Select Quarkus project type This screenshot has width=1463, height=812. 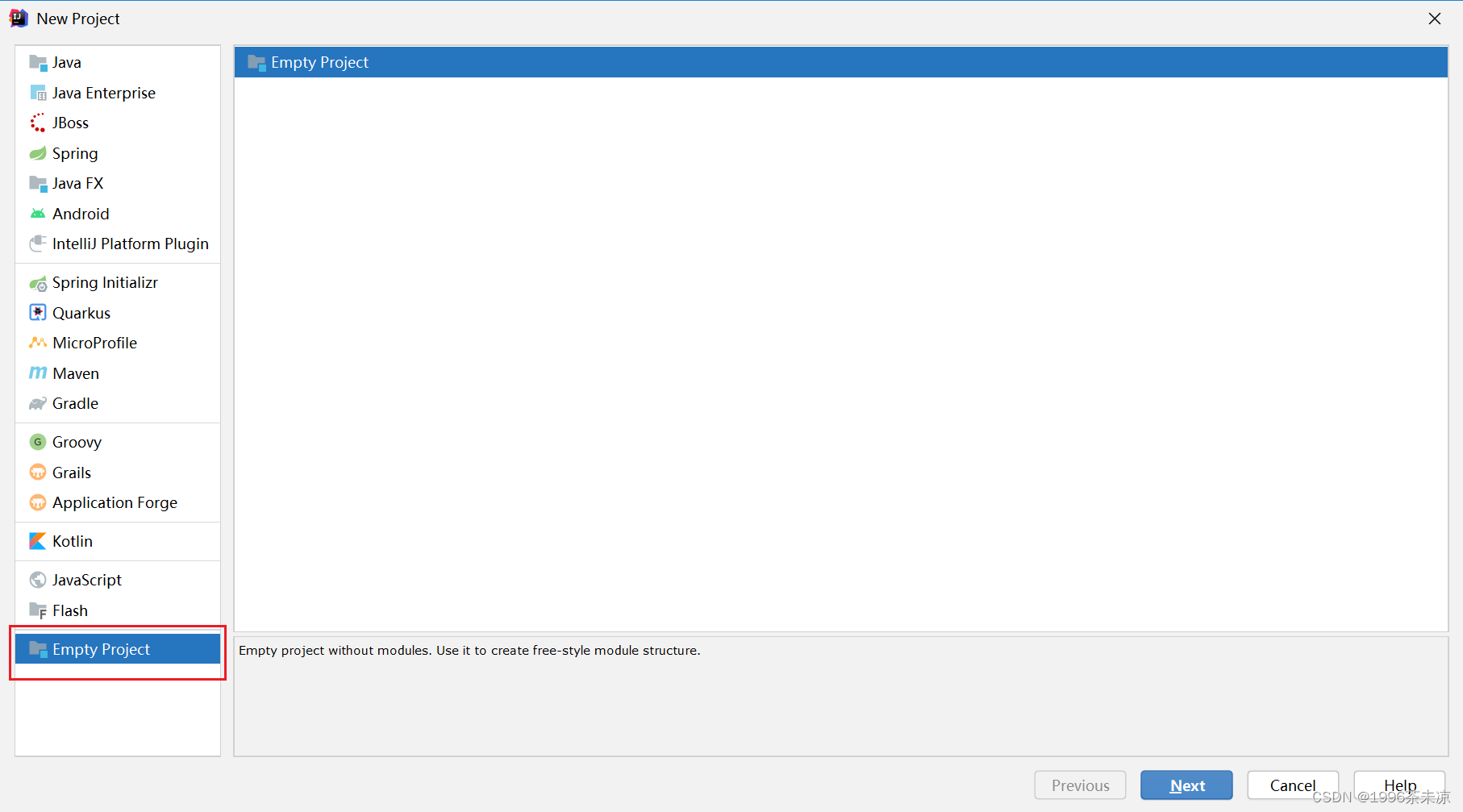(x=118, y=313)
